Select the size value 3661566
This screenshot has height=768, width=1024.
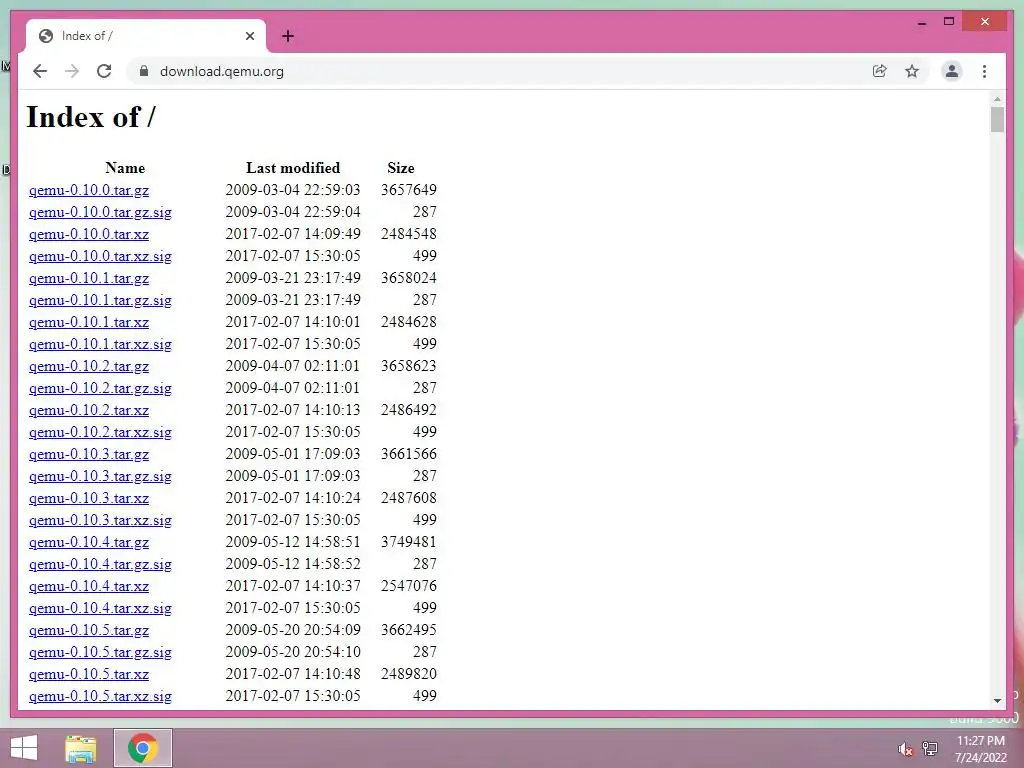click(409, 453)
